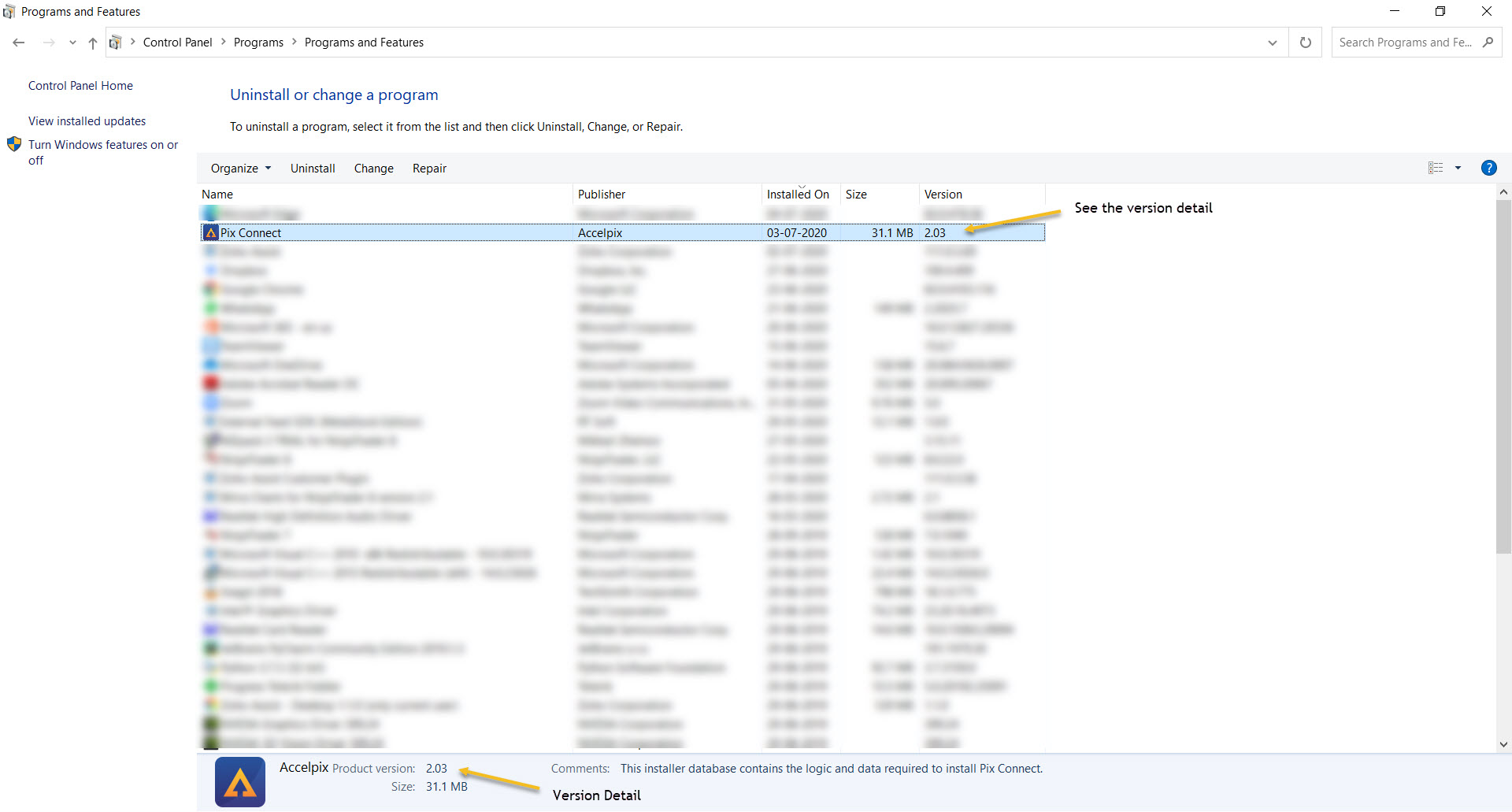Image resolution: width=1512 pixels, height=812 pixels.
Task: Click the forward navigation arrow
Action: click(x=49, y=43)
